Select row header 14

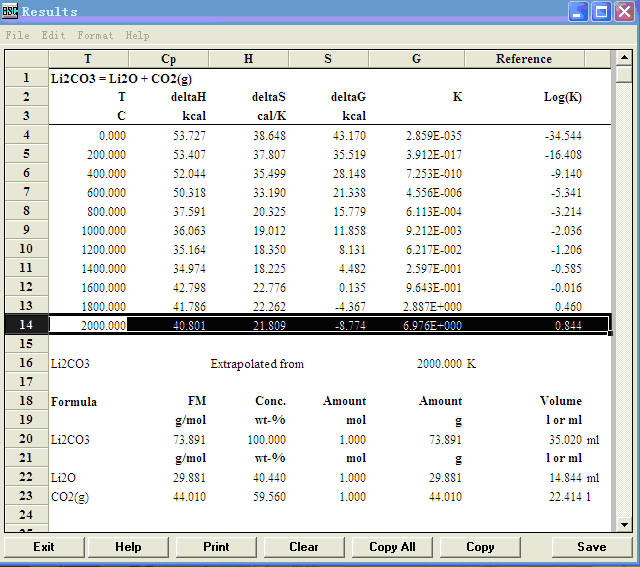[x=26, y=325]
